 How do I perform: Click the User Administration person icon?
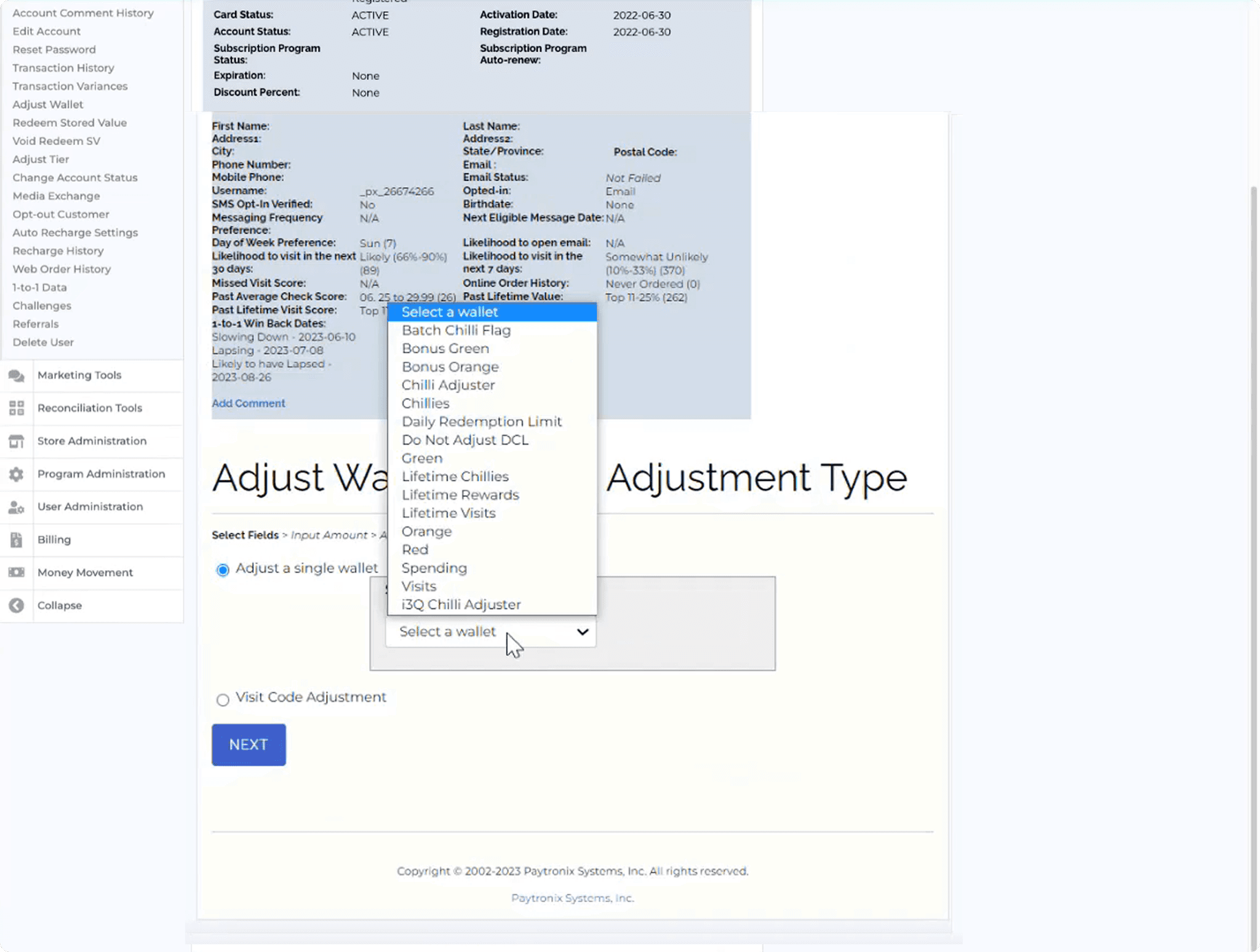(17, 507)
